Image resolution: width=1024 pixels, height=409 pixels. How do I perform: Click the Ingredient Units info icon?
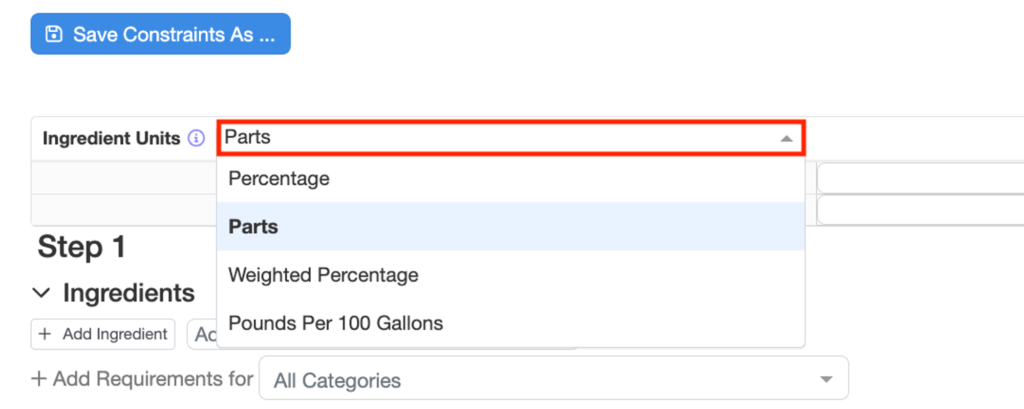click(x=196, y=138)
